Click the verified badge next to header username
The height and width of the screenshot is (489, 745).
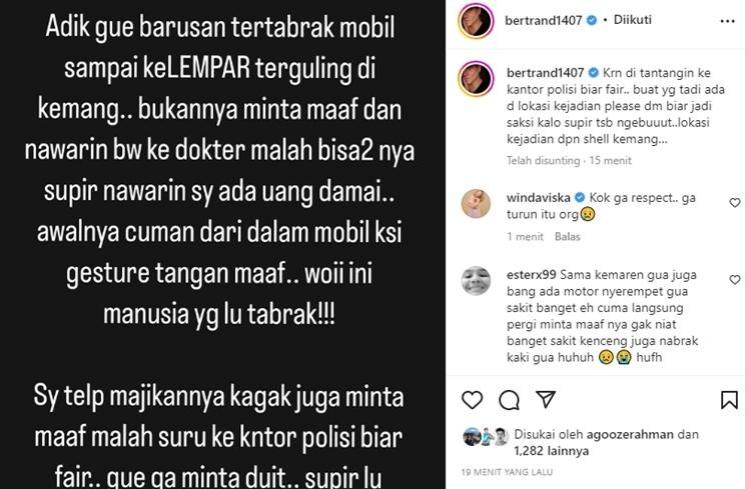[592, 20]
